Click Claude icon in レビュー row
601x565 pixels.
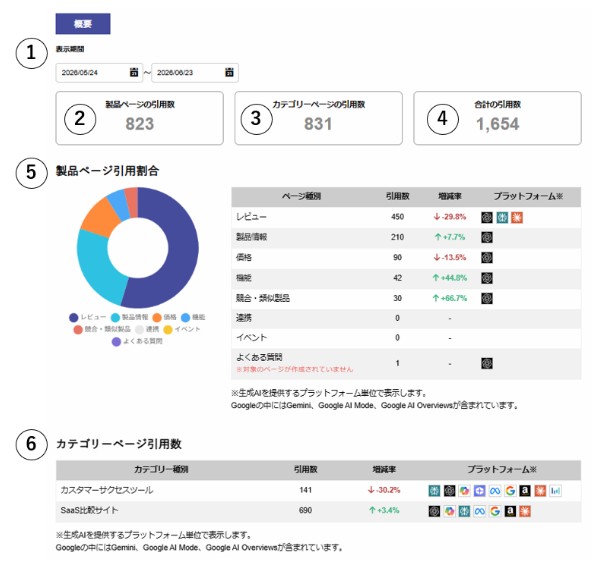coord(517,217)
